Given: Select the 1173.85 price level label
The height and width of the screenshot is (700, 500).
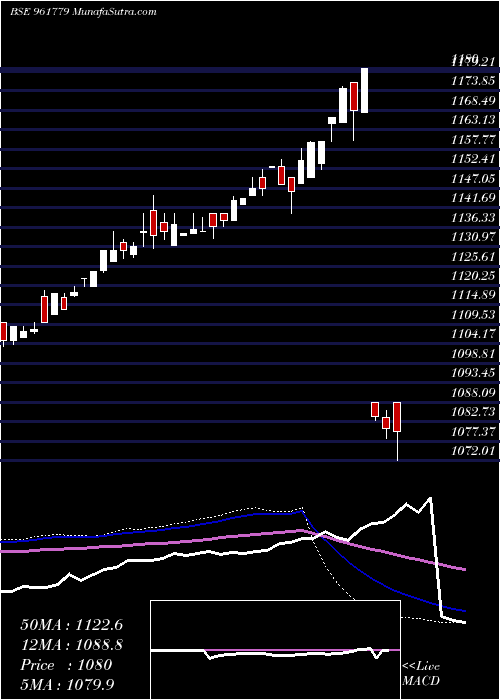Looking at the screenshot, I should (473, 81).
